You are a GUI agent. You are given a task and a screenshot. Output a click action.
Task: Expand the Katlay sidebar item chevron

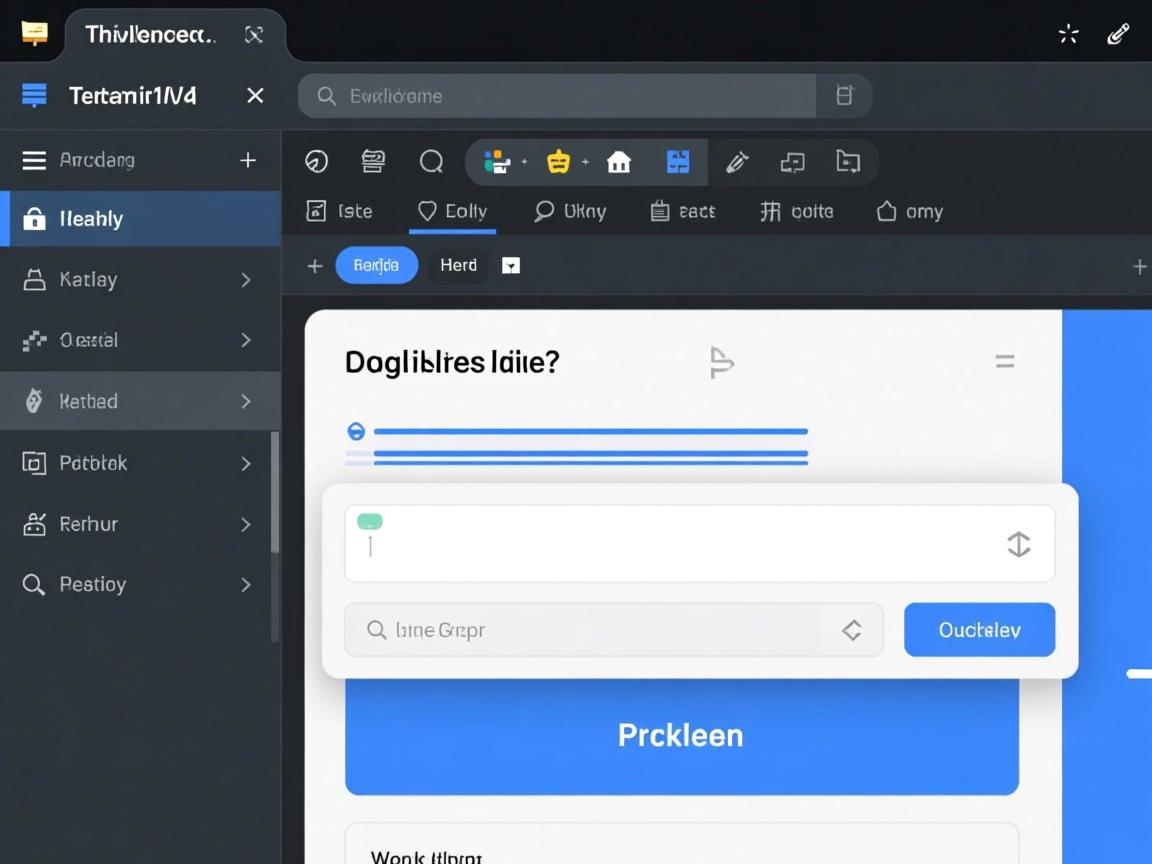point(246,280)
